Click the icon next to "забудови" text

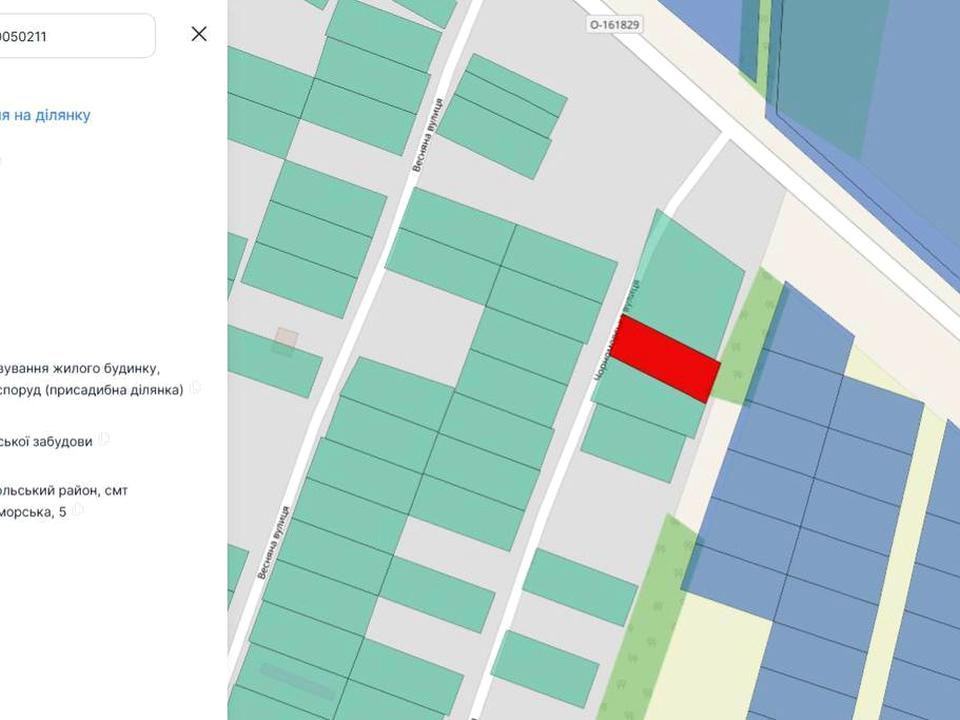click(x=105, y=439)
